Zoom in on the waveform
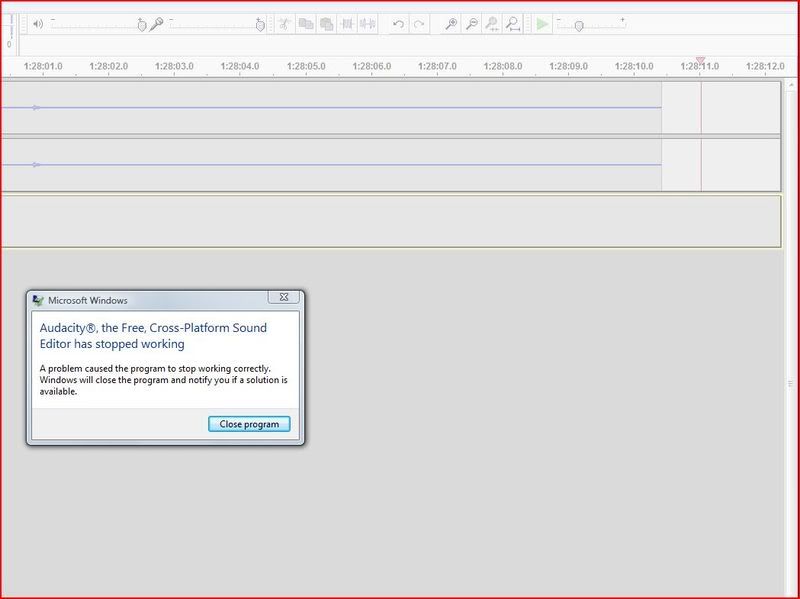 [x=451, y=23]
